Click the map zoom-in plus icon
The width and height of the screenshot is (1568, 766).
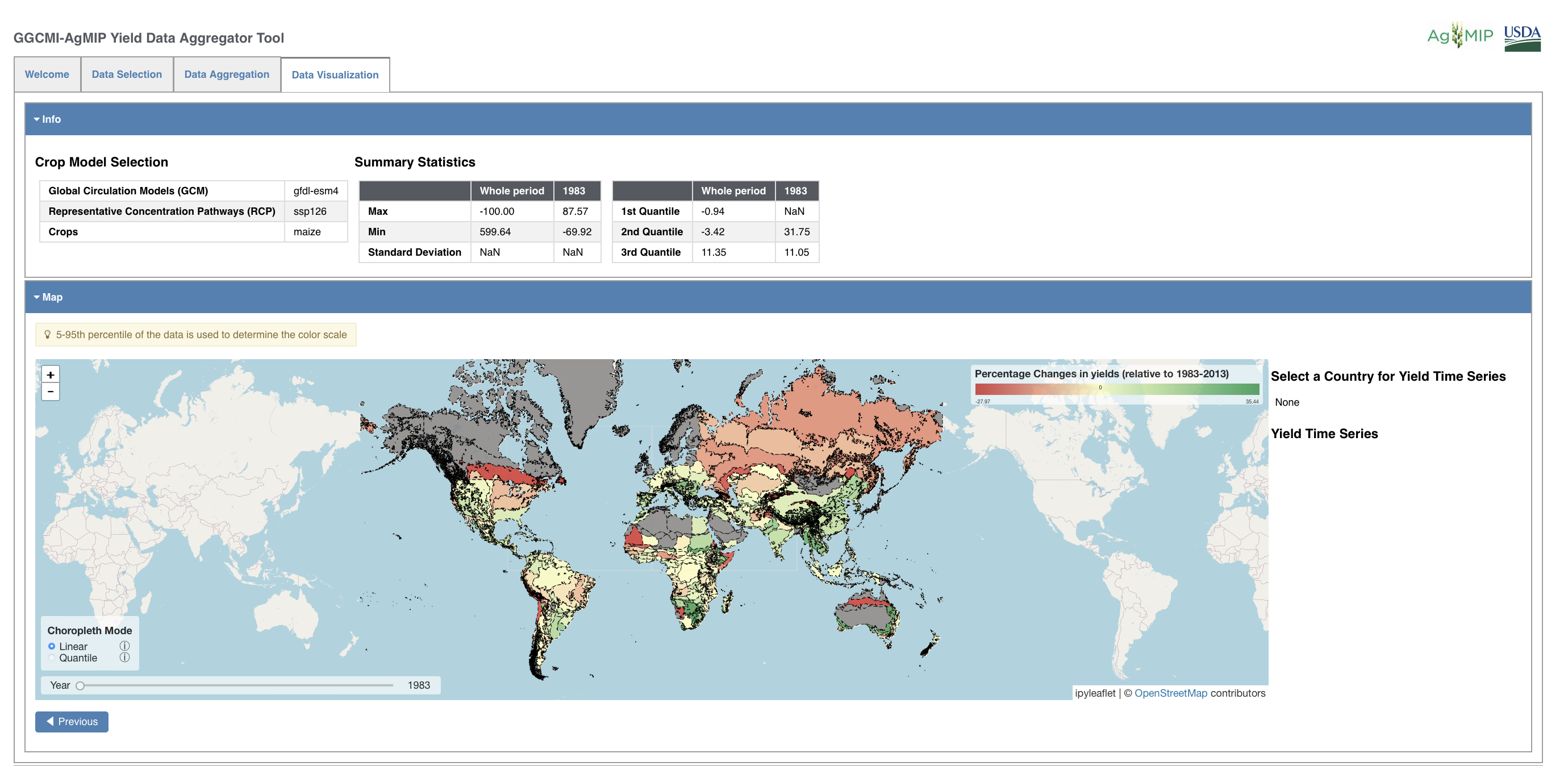tap(50, 374)
